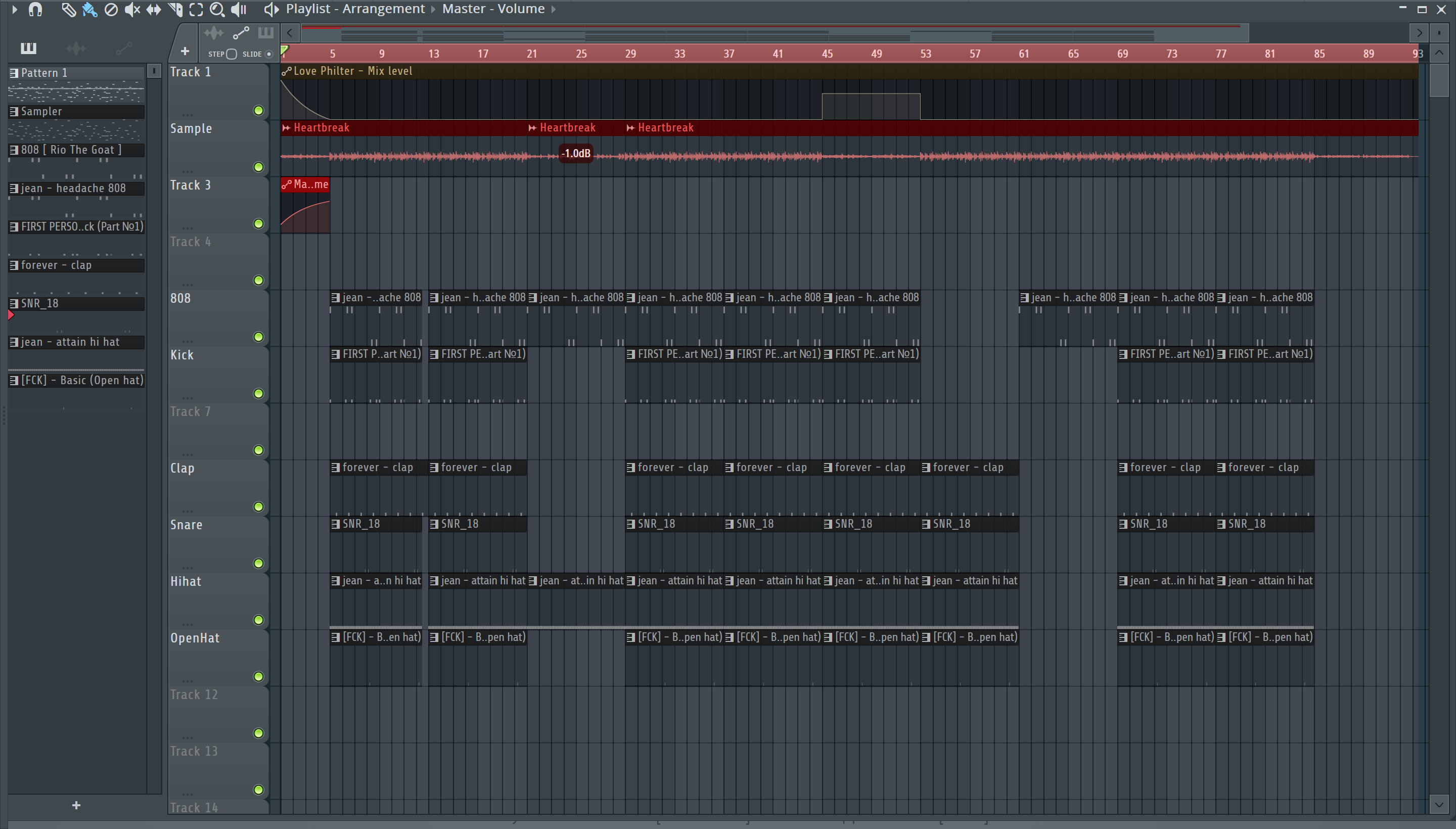Click the speaker icon beside Playlist title

tap(271, 9)
